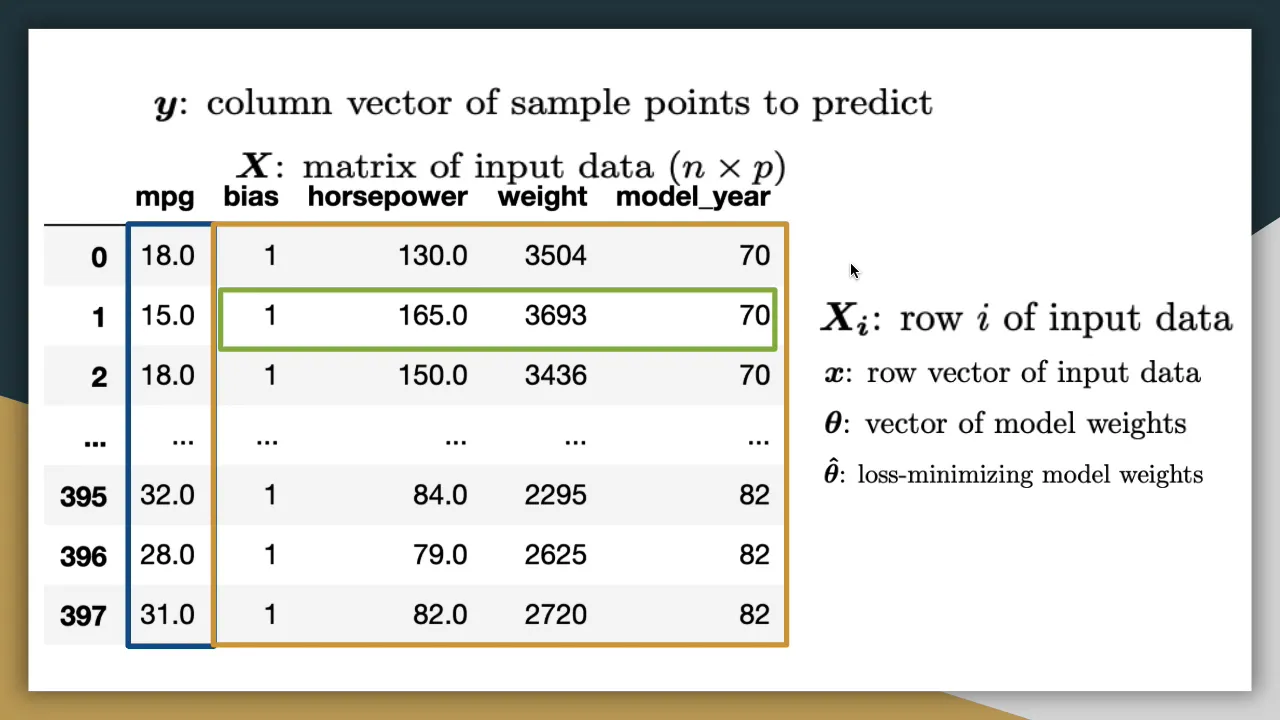
Task: Click the ellipsis row index label
Action: pyautogui.click(x=95, y=440)
